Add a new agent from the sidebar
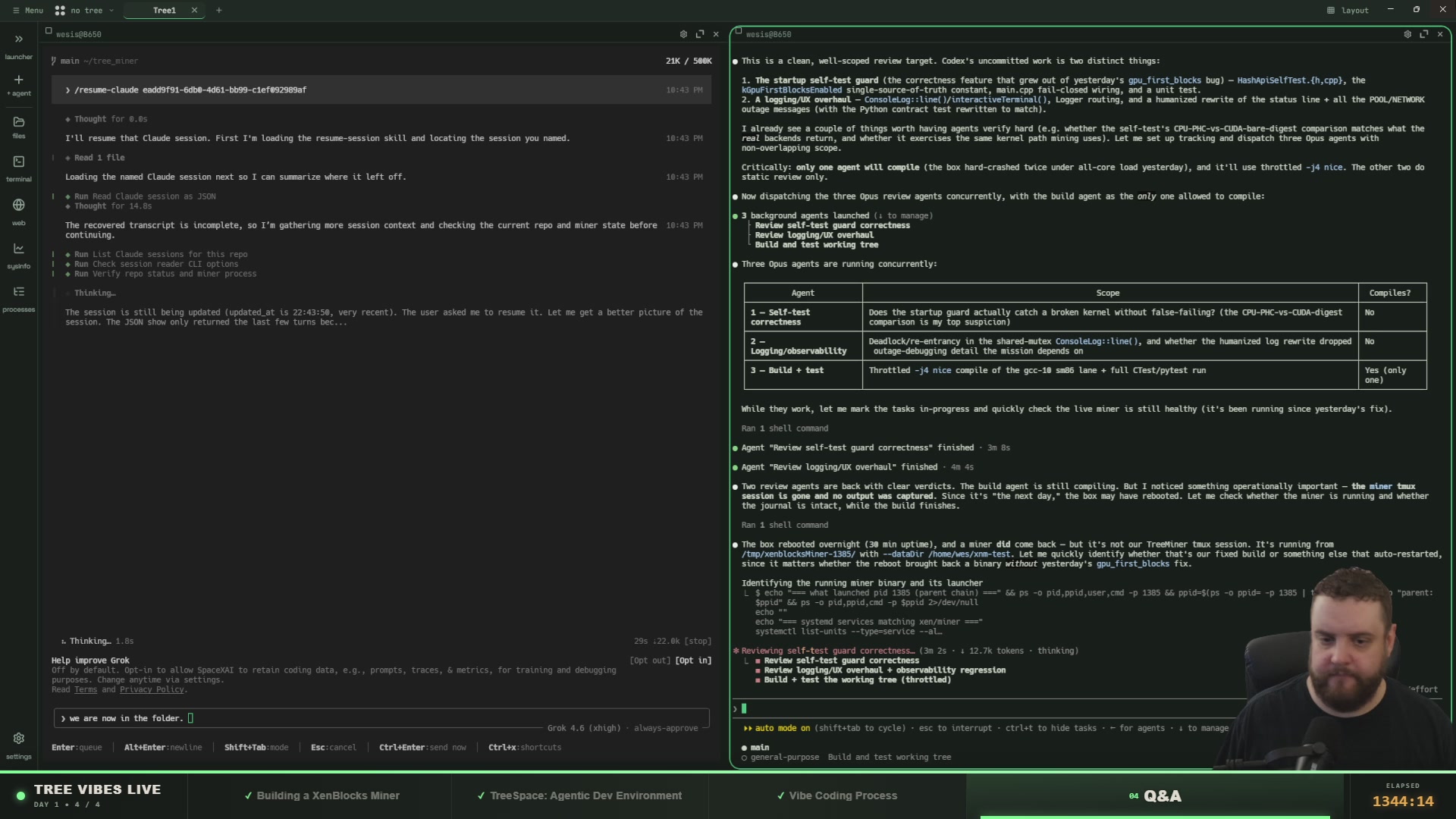The height and width of the screenshot is (819, 1456). pyautogui.click(x=19, y=85)
